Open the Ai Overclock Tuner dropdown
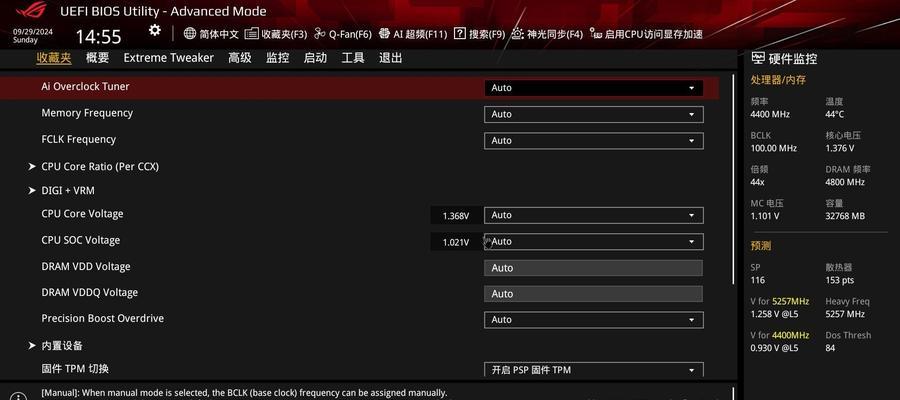Image resolution: width=900 pixels, height=400 pixels. [593, 88]
